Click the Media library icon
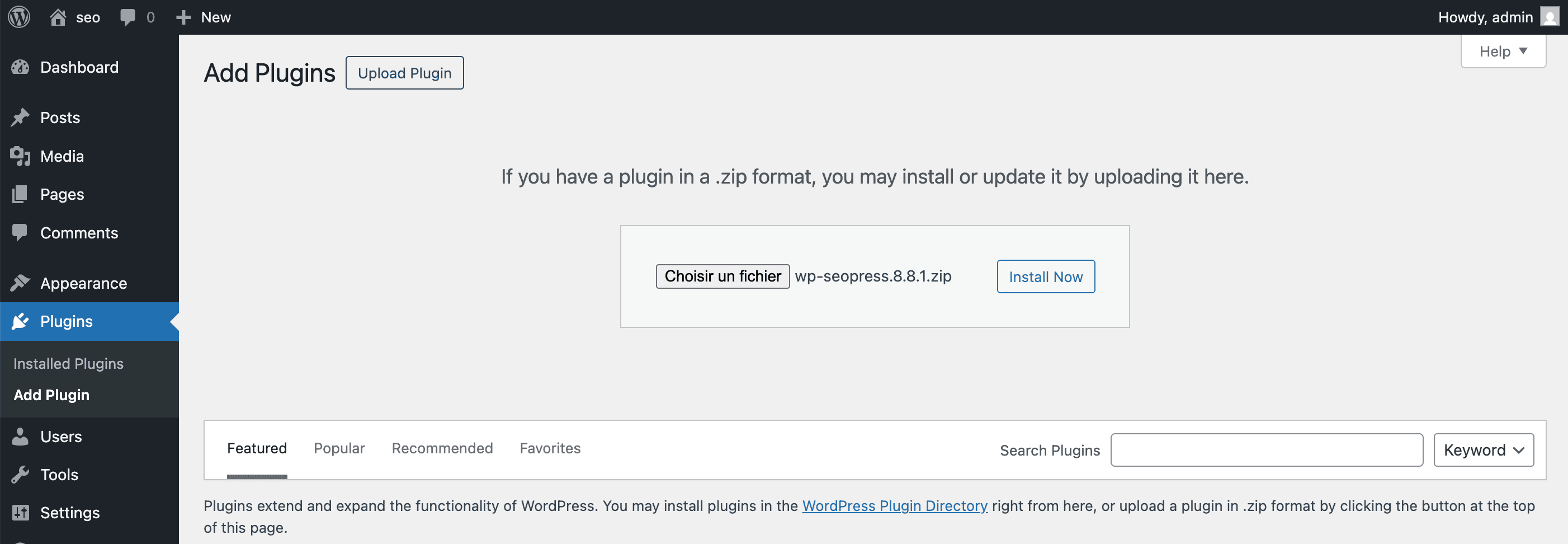1568x544 pixels. point(20,157)
